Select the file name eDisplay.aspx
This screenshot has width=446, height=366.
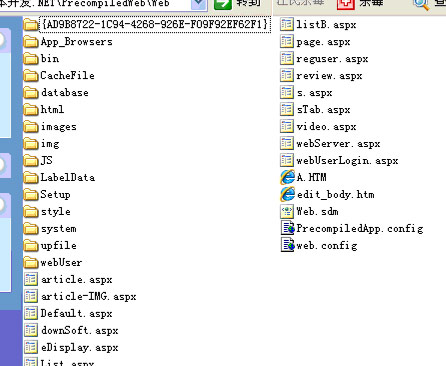[79, 347]
